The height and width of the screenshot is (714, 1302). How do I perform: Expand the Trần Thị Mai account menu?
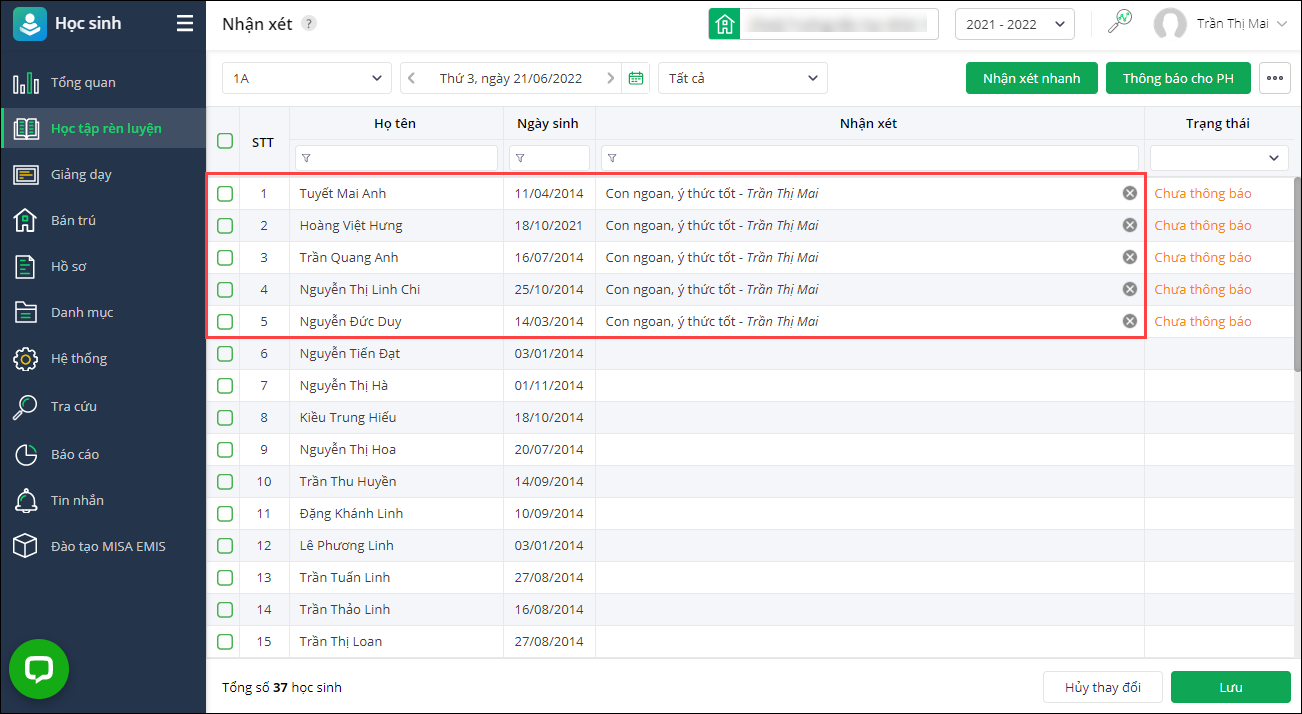[1283, 24]
